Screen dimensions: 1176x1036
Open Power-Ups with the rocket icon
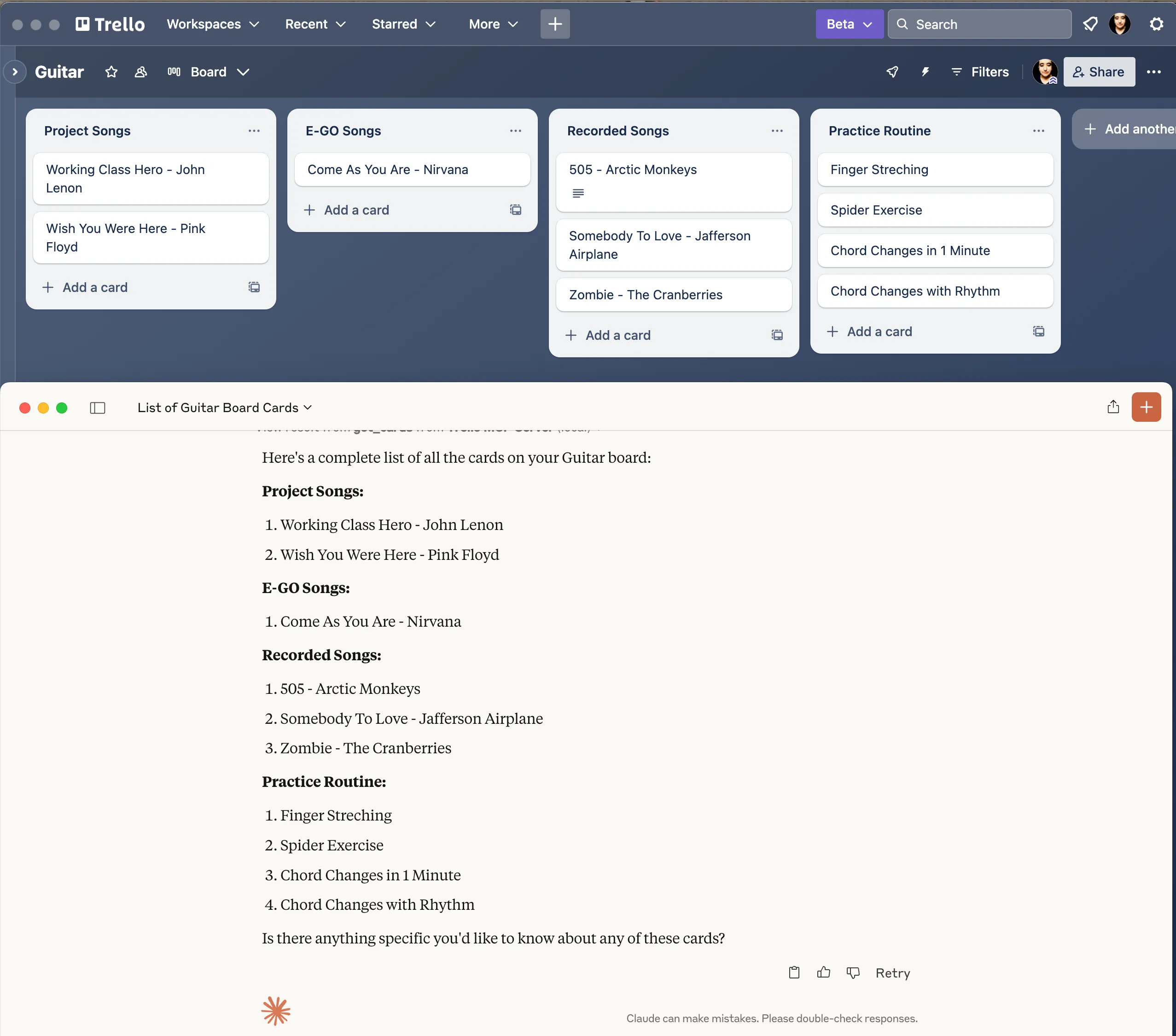pos(892,72)
